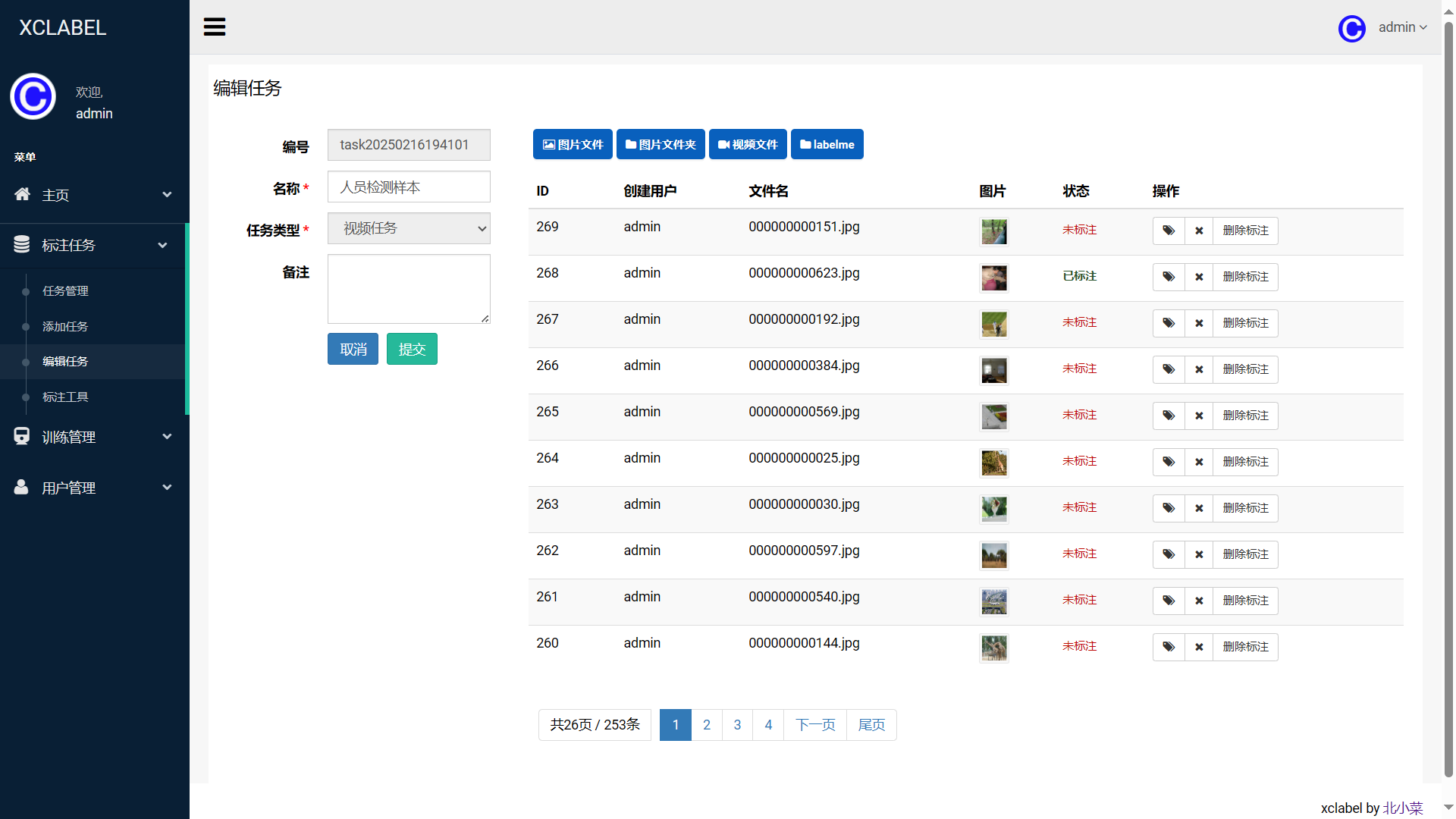Click the database icon beside 标注任务
The width and height of the screenshot is (1456, 819).
22,245
